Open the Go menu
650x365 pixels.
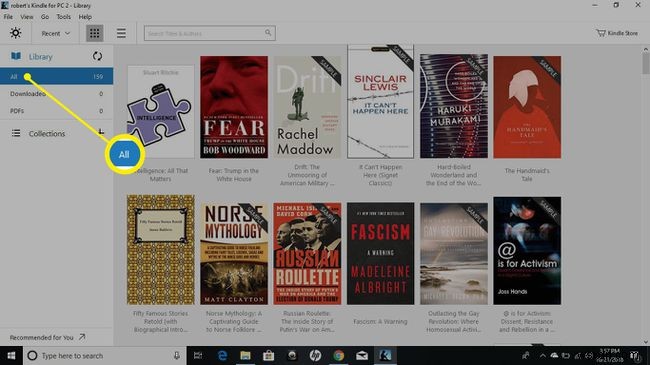45,17
